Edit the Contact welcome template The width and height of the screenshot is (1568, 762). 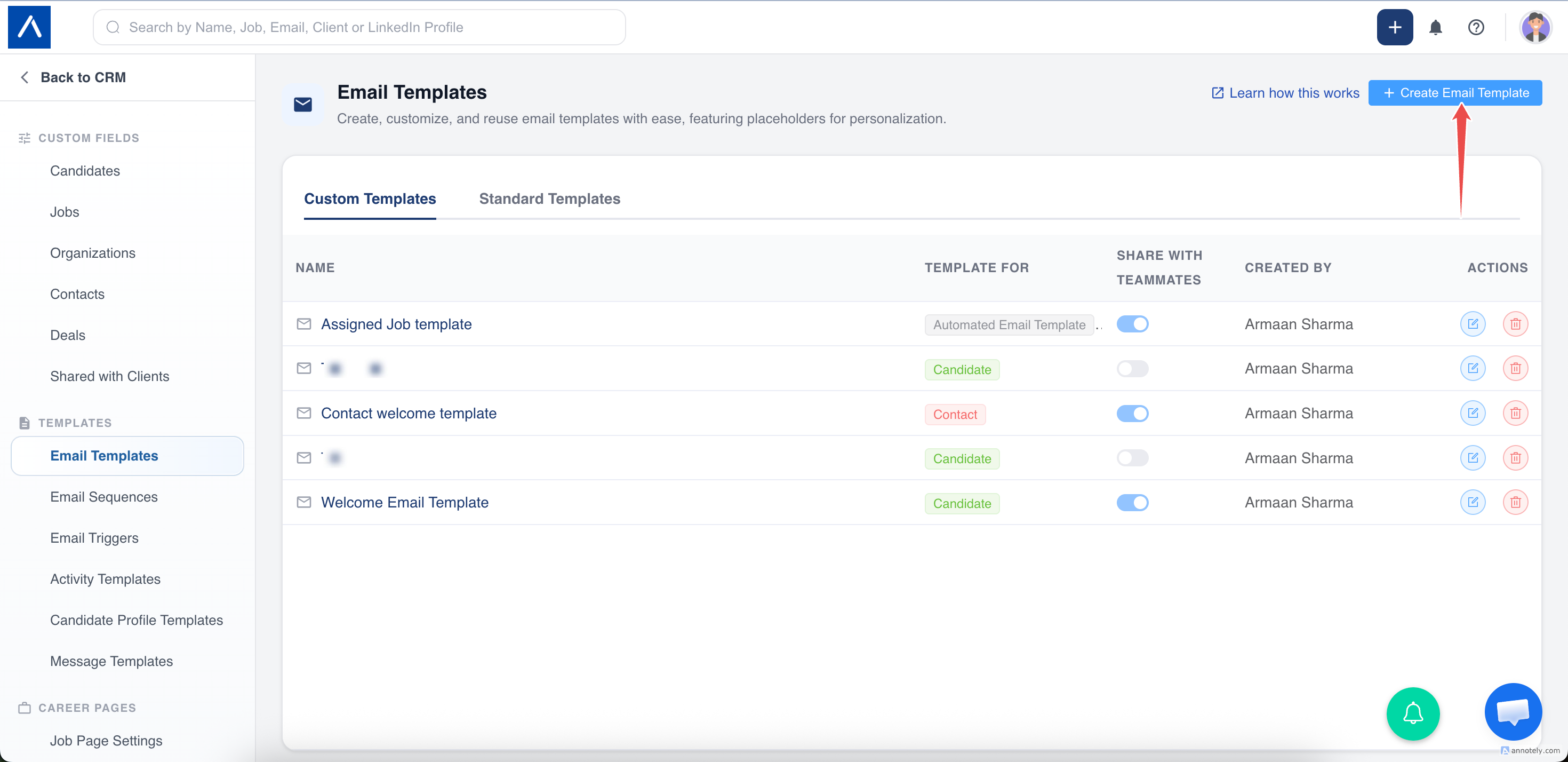1473,413
